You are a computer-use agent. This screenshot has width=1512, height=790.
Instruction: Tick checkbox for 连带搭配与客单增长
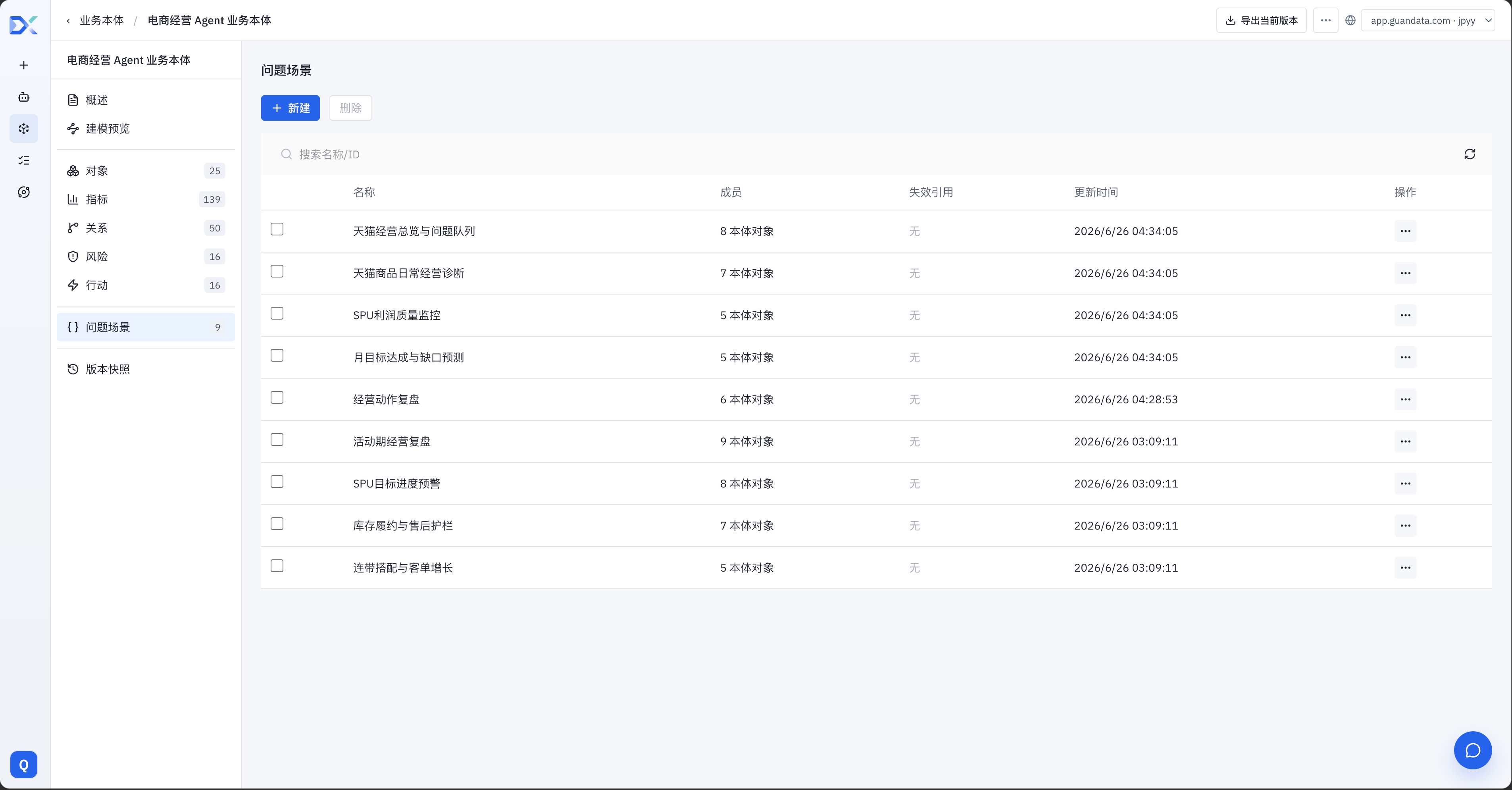277,566
